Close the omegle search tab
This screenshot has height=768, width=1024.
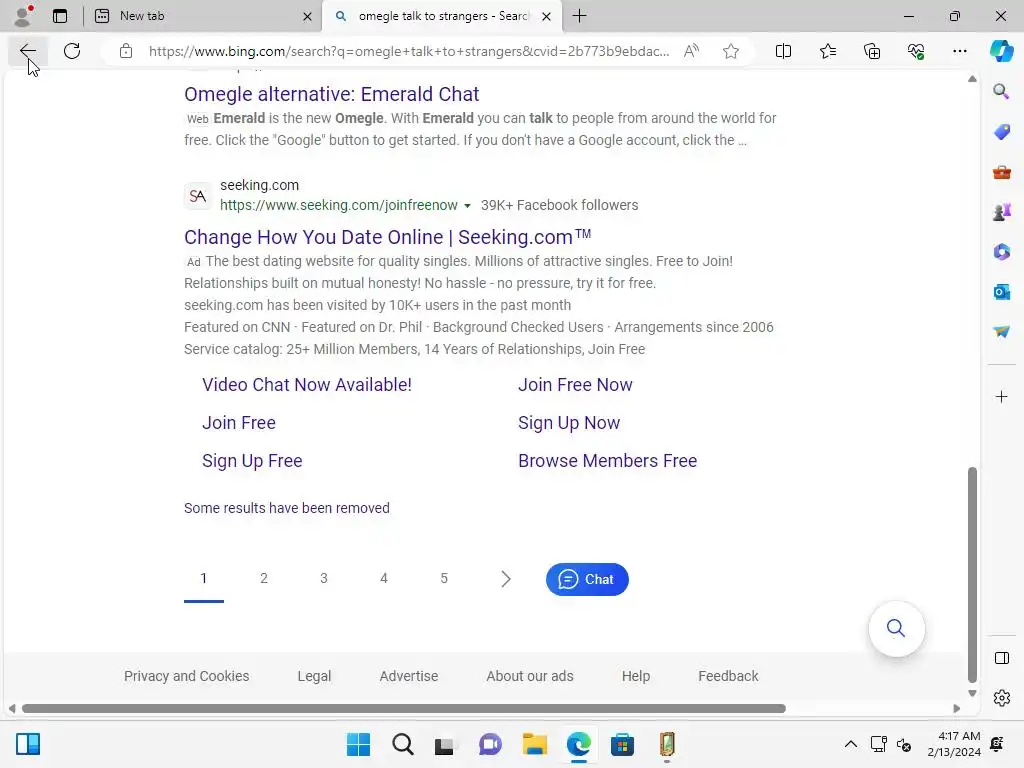(x=547, y=16)
